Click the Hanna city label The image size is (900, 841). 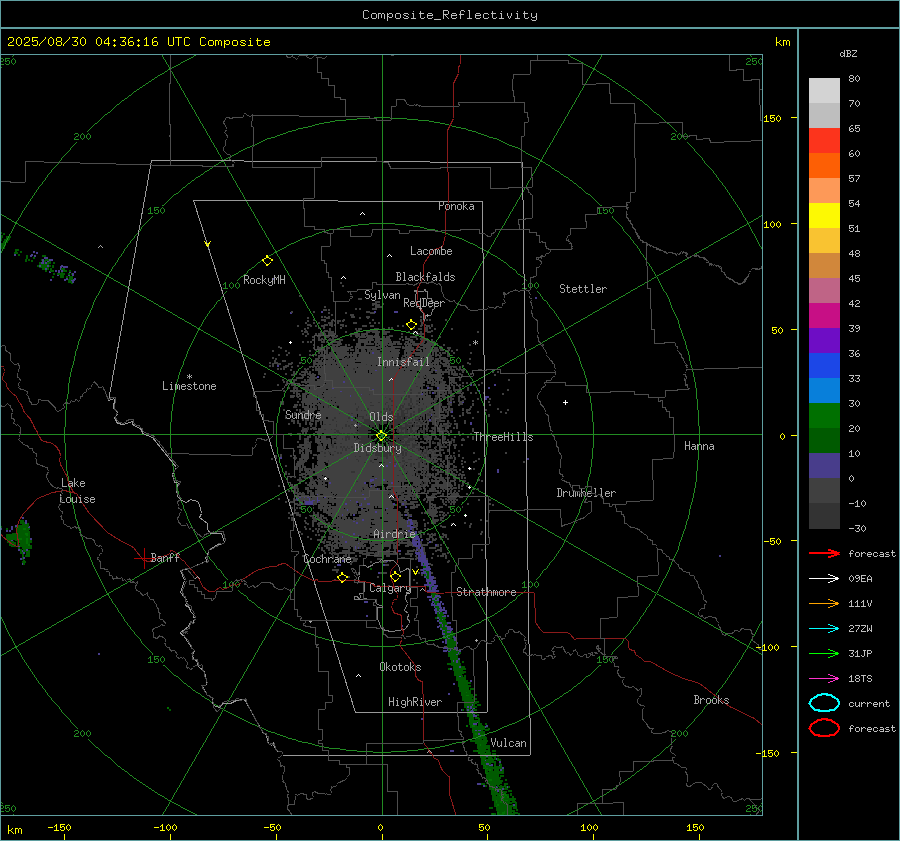click(699, 446)
